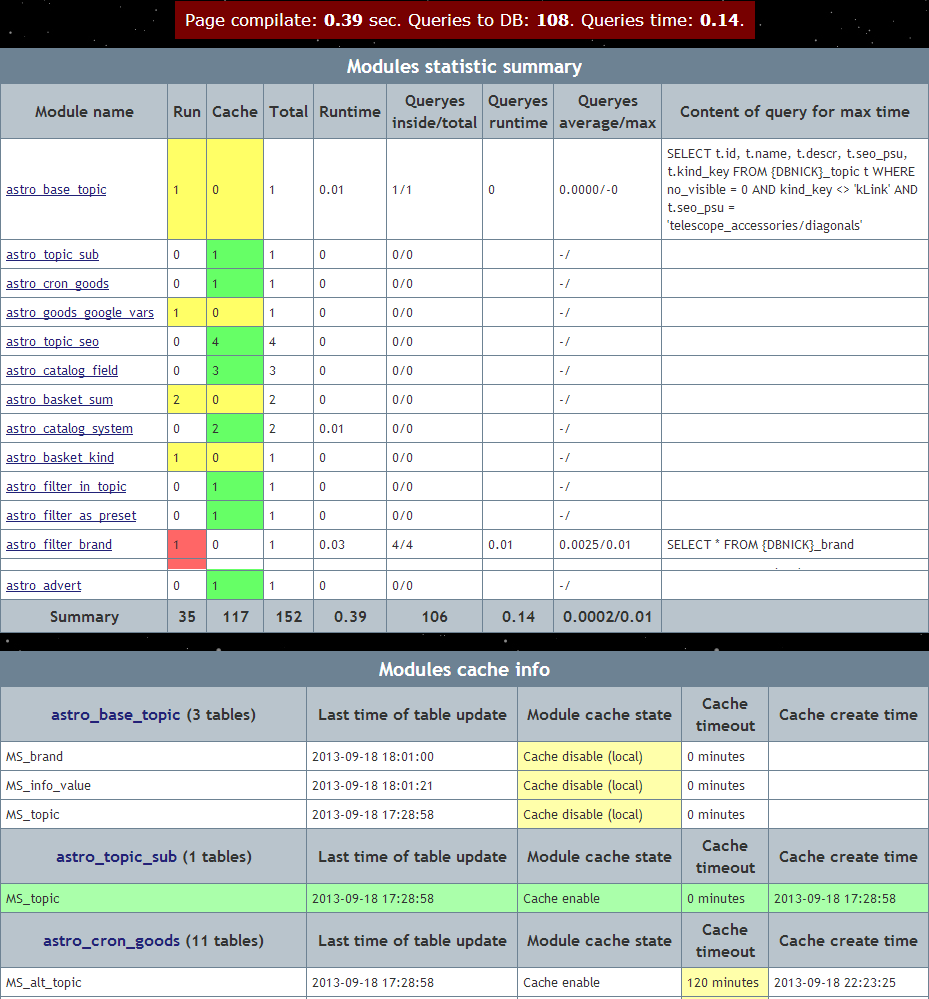Click the astro_basket_sum module link
929x999 pixels.
pyautogui.click(x=59, y=399)
